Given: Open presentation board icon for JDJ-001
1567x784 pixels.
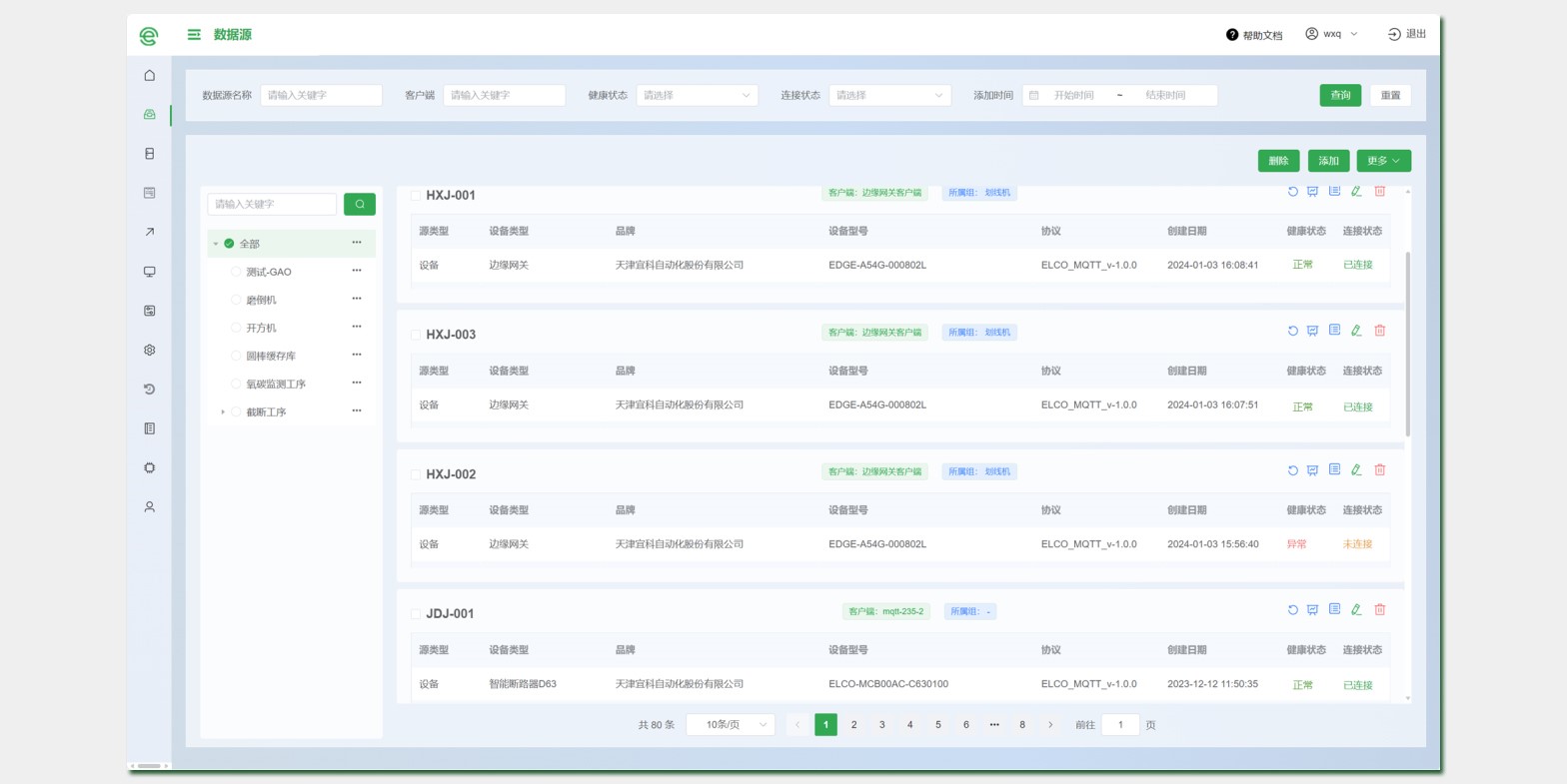Looking at the screenshot, I should [1312, 610].
